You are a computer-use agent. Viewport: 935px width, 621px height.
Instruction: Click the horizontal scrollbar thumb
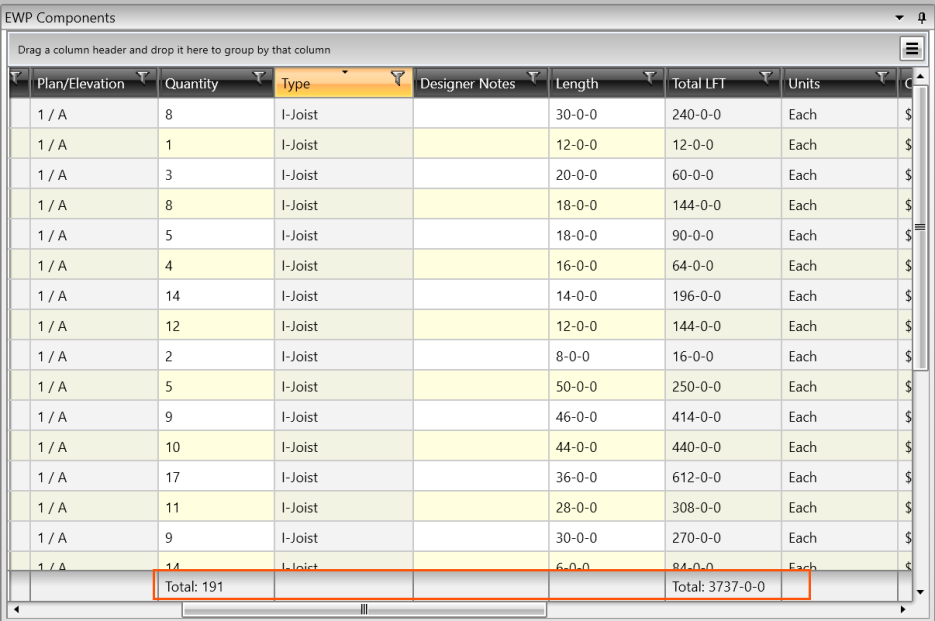[x=364, y=609]
